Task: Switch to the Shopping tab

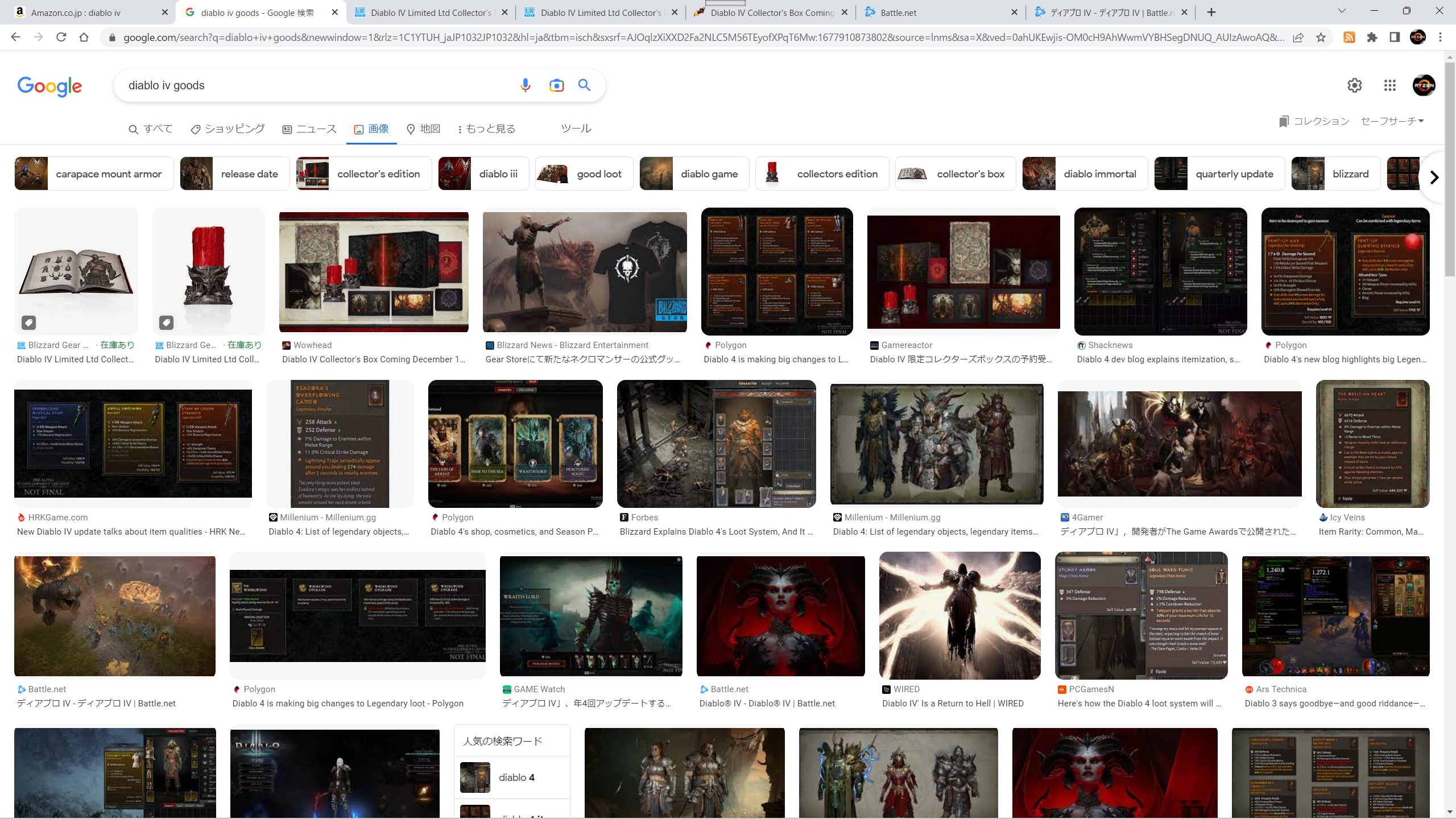Action: click(227, 129)
